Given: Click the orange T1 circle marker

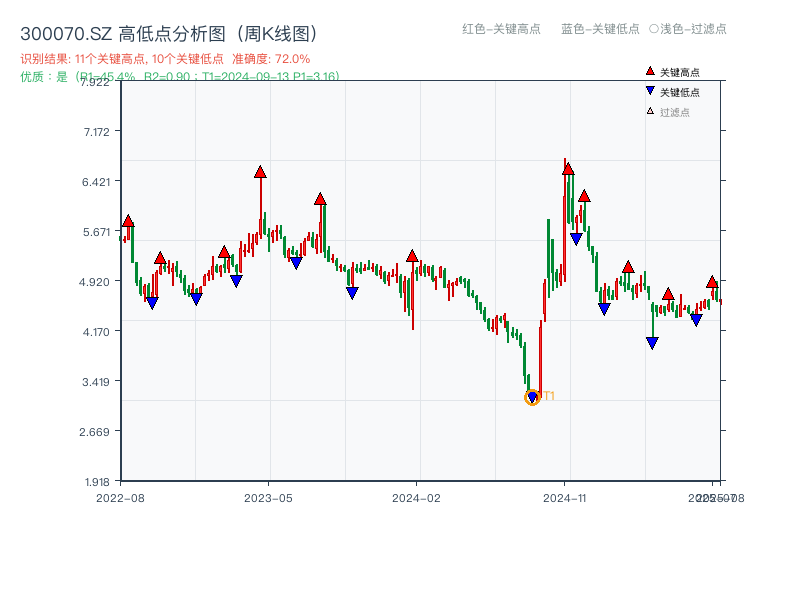Looking at the screenshot, I should (532, 397).
